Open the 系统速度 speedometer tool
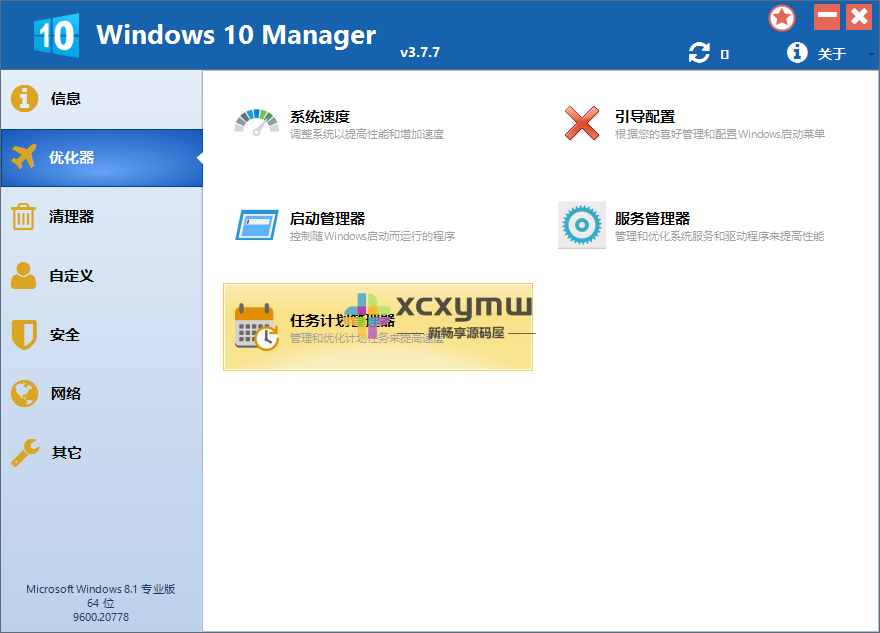880x633 pixels. [x=256, y=123]
